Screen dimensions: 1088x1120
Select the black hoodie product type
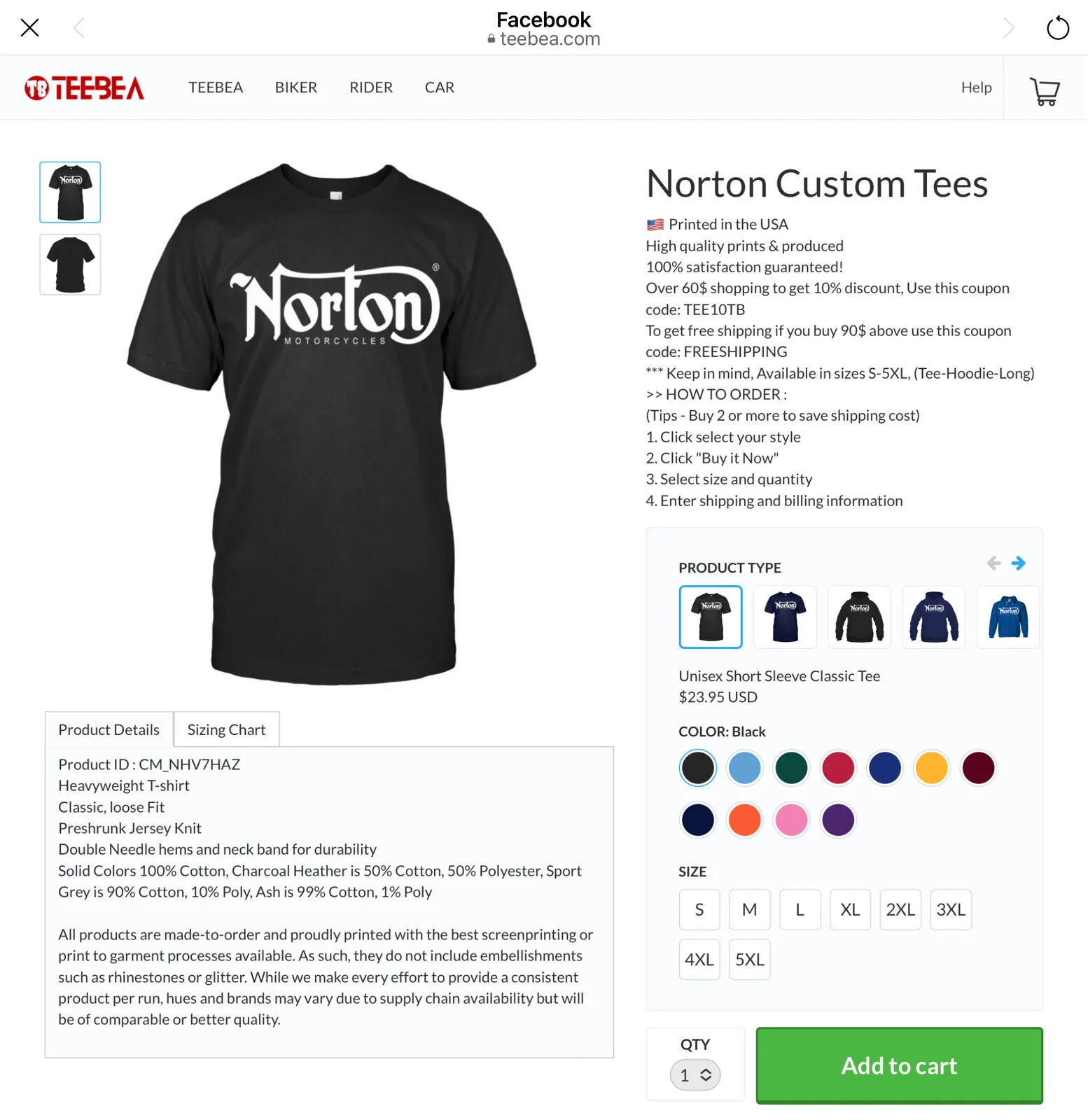pos(859,617)
